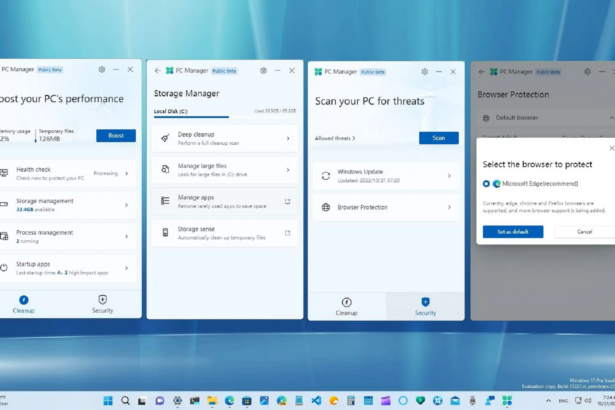Click ENG language indicator
Image resolution: width=615 pixels, height=410 pixels.
coord(563,401)
